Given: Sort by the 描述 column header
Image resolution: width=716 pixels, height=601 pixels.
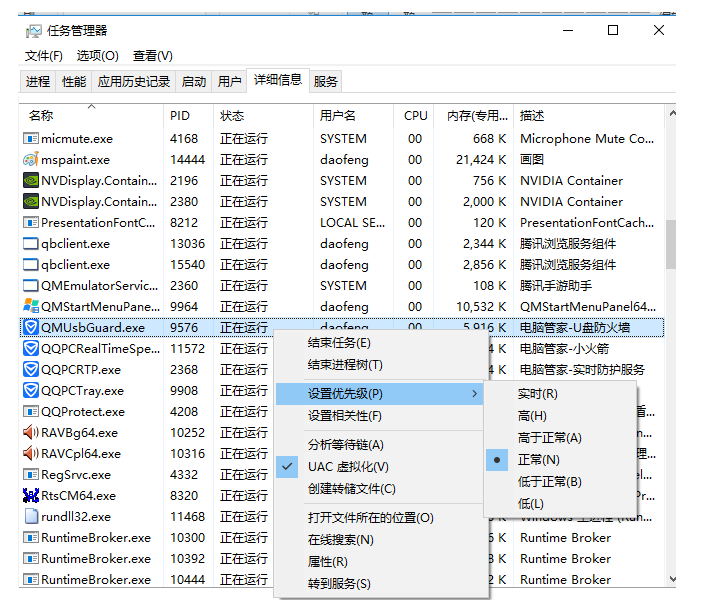Looking at the screenshot, I should tap(589, 116).
